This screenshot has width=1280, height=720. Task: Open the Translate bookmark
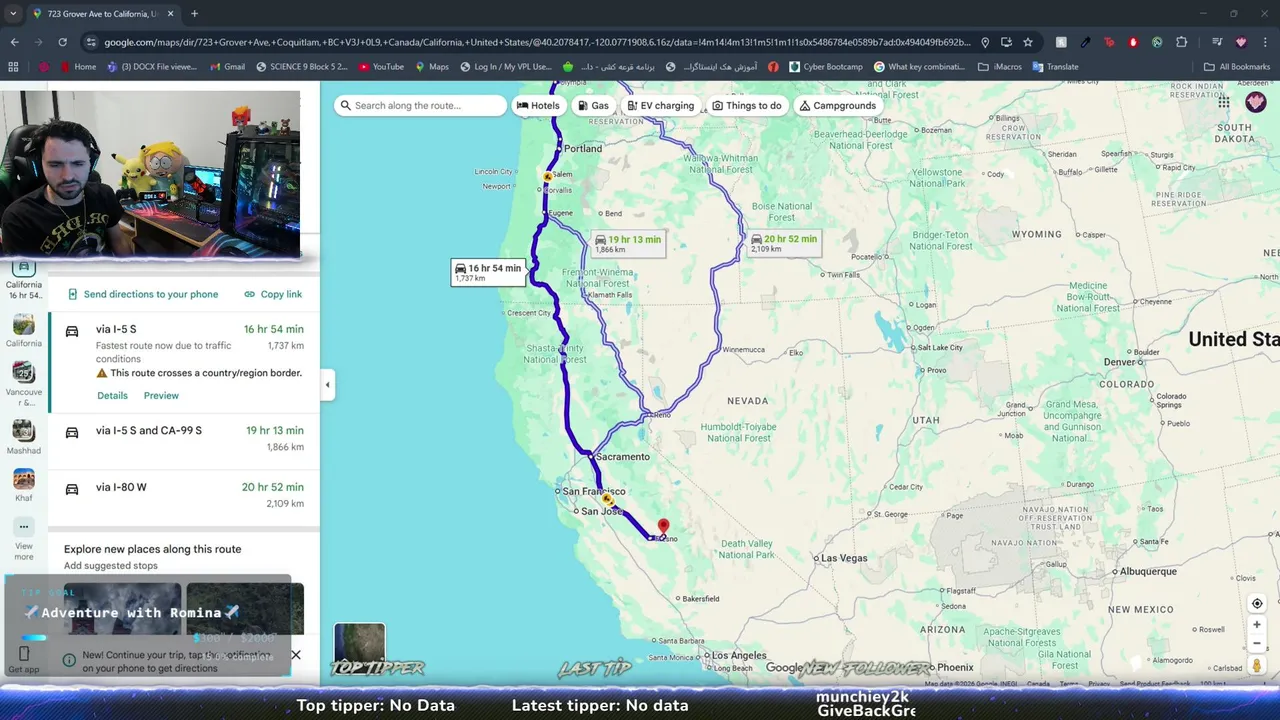point(1055,67)
